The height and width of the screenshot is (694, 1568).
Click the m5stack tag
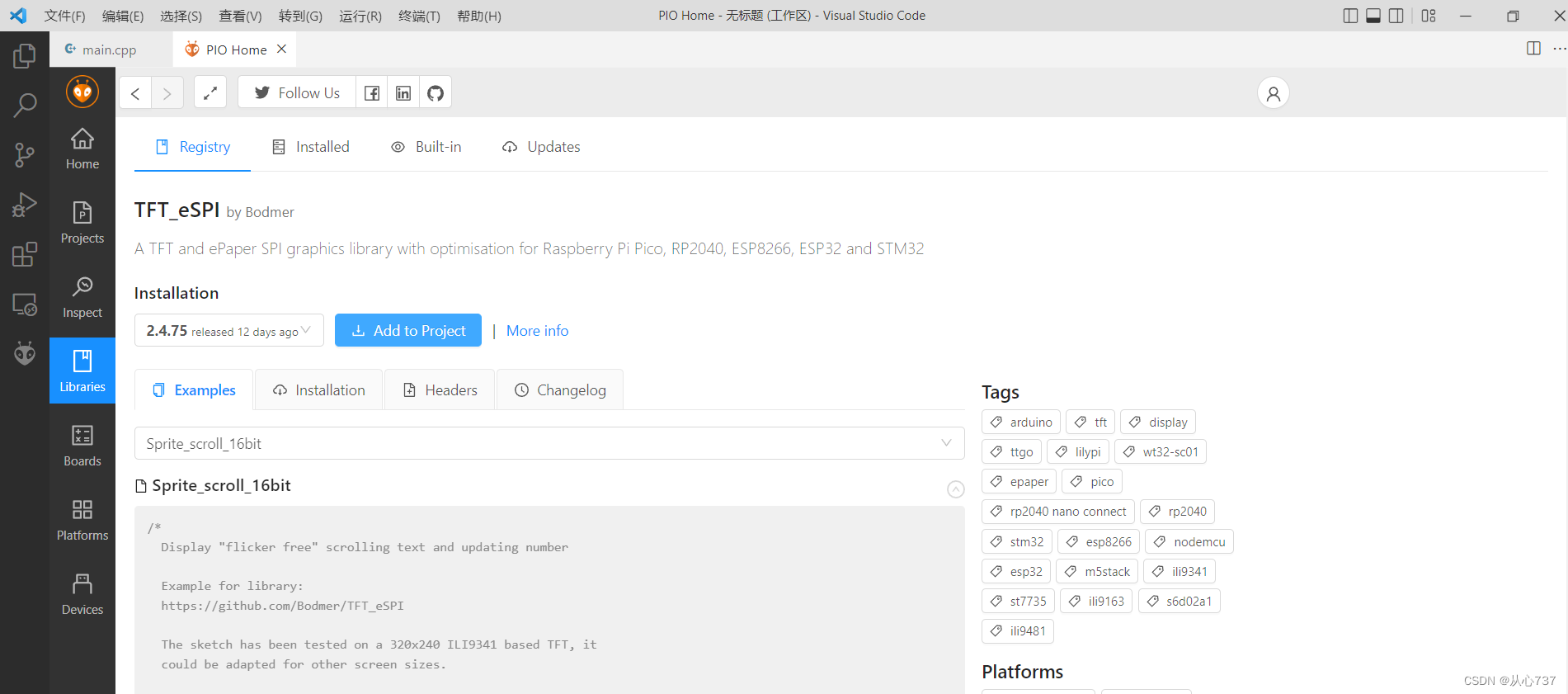tap(1097, 571)
